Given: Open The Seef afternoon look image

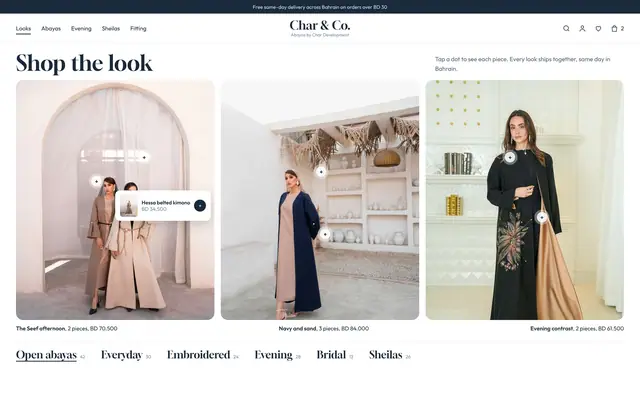Looking at the screenshot, I should point(115,200).
